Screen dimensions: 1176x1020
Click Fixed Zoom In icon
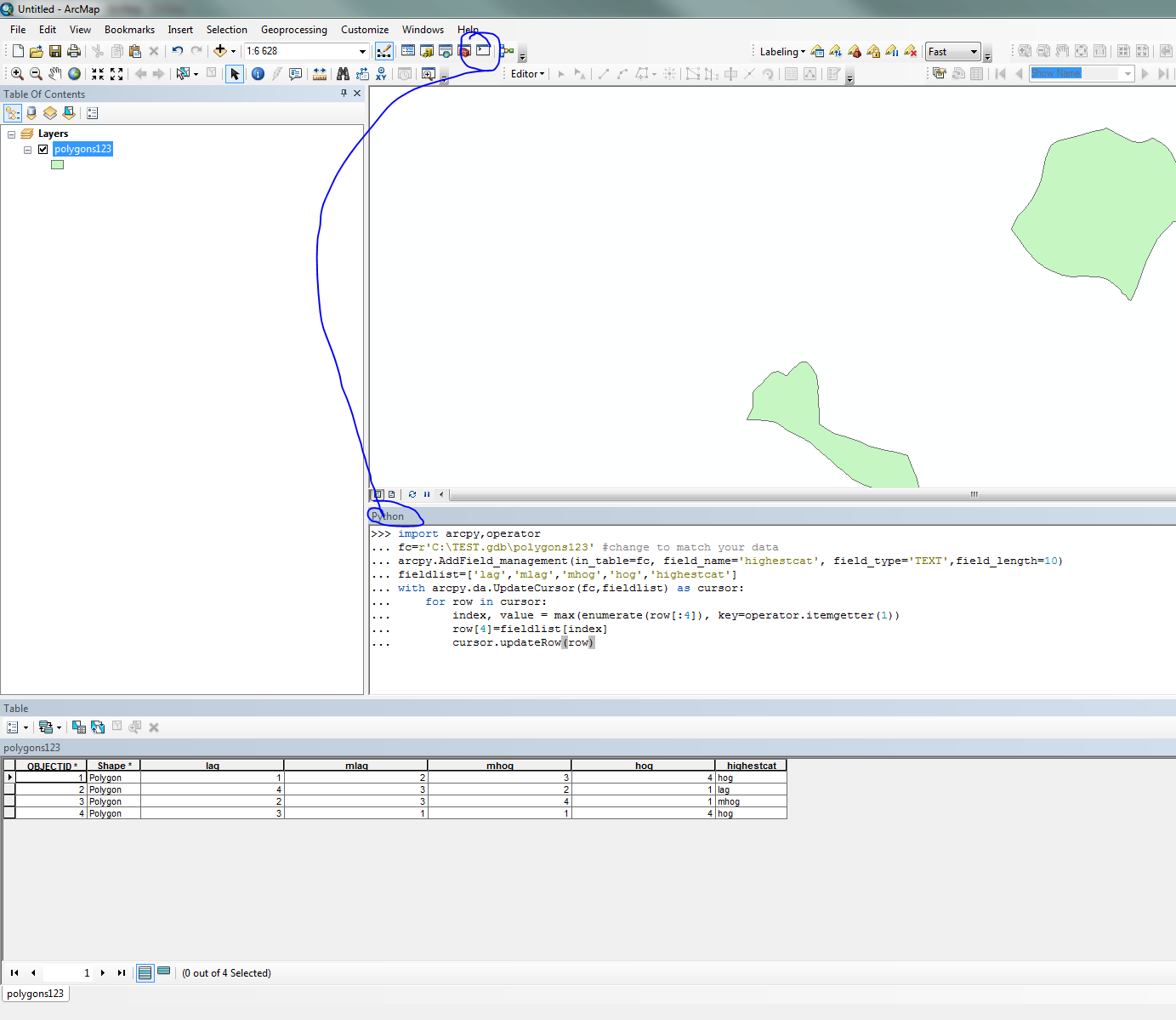coord(98,74)
